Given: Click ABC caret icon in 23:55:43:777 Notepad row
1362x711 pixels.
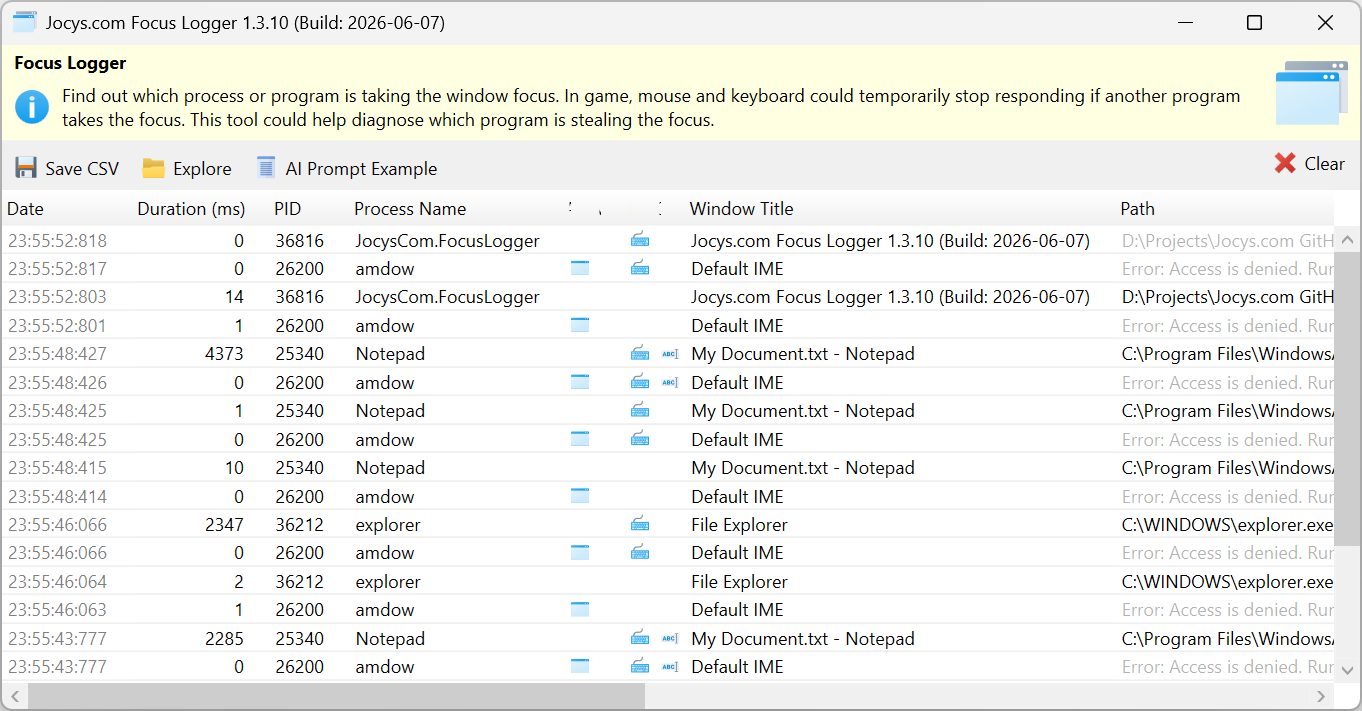Looking at the screenshot, I should [x=670, y=638].
